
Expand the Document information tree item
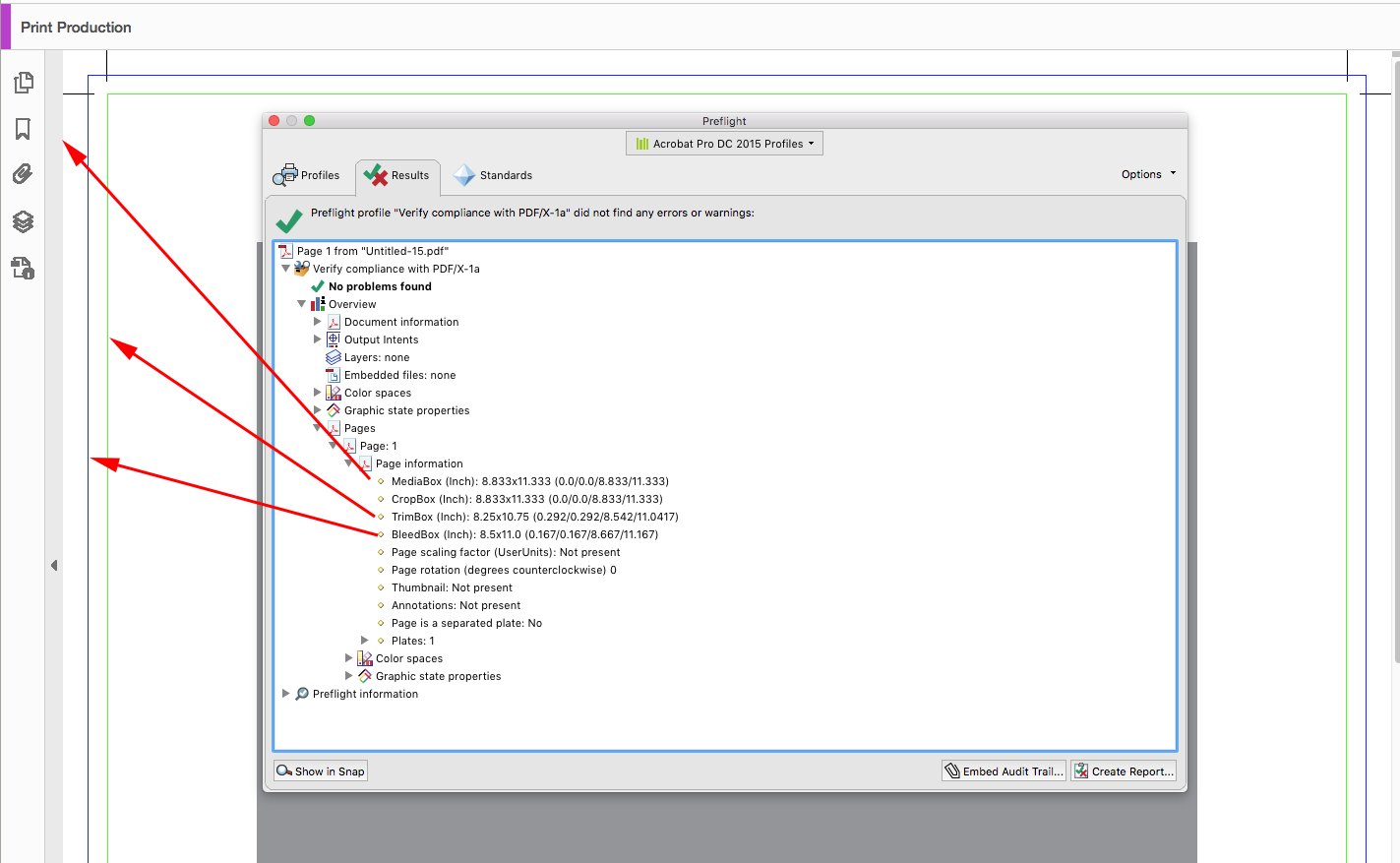[318, 322]
